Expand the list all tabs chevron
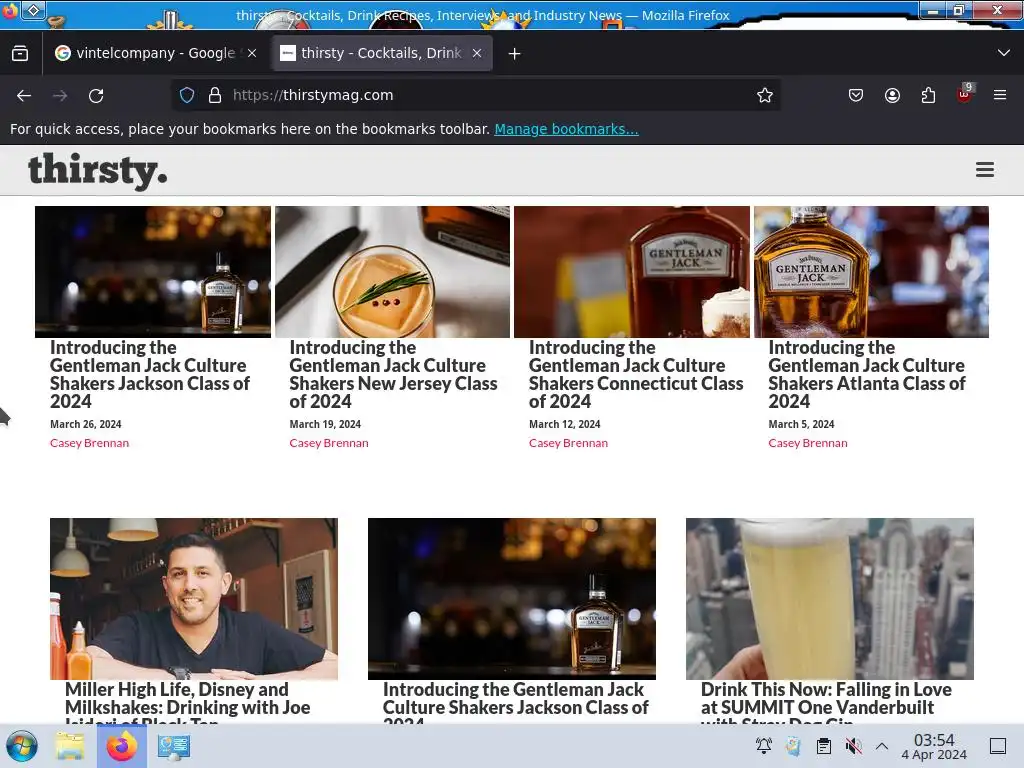This screenshot has height=768, width=1024. click(1004, 53)
